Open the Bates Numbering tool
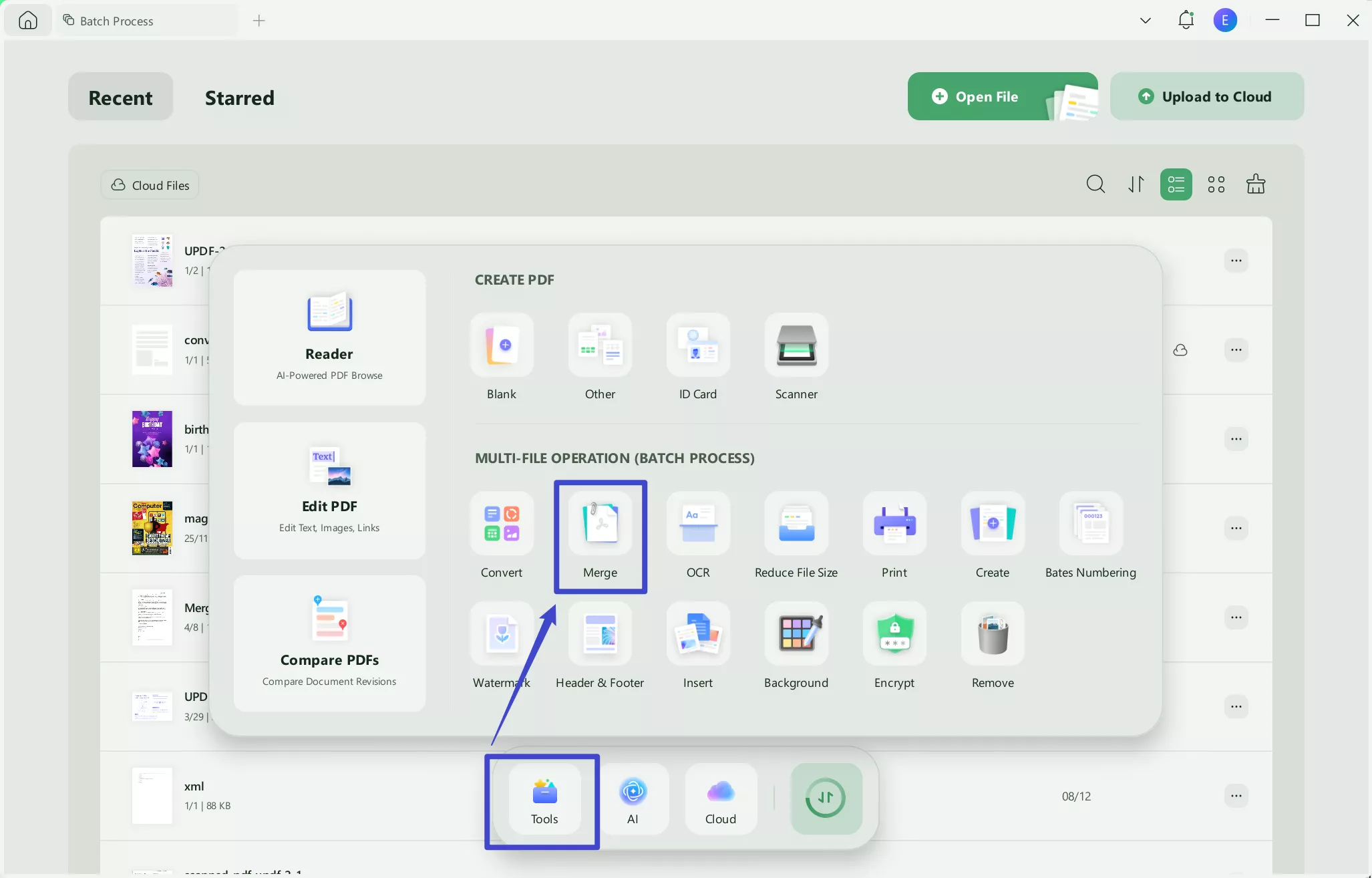 pos(1090,535)
